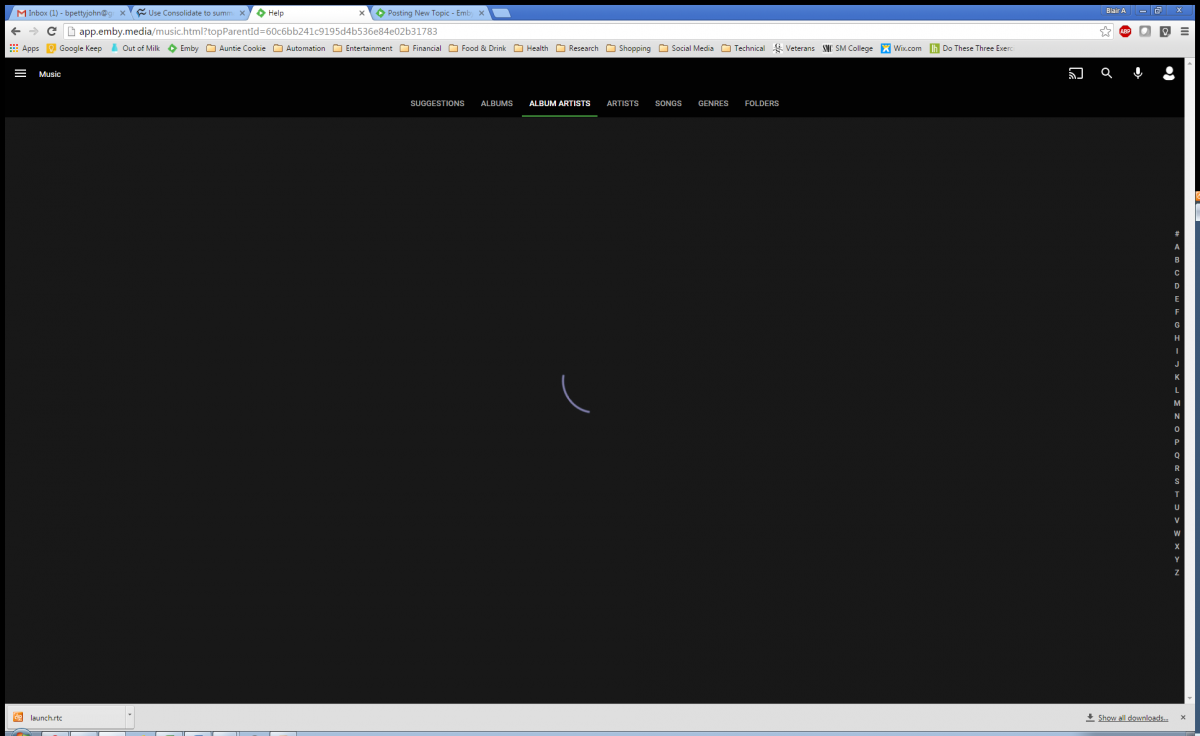Open SM College bookmark
The image size is (1200, 736).
(847, 48)
